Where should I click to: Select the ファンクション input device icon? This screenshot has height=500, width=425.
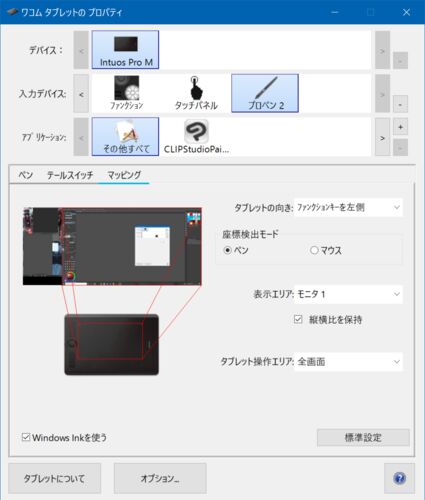126,93
